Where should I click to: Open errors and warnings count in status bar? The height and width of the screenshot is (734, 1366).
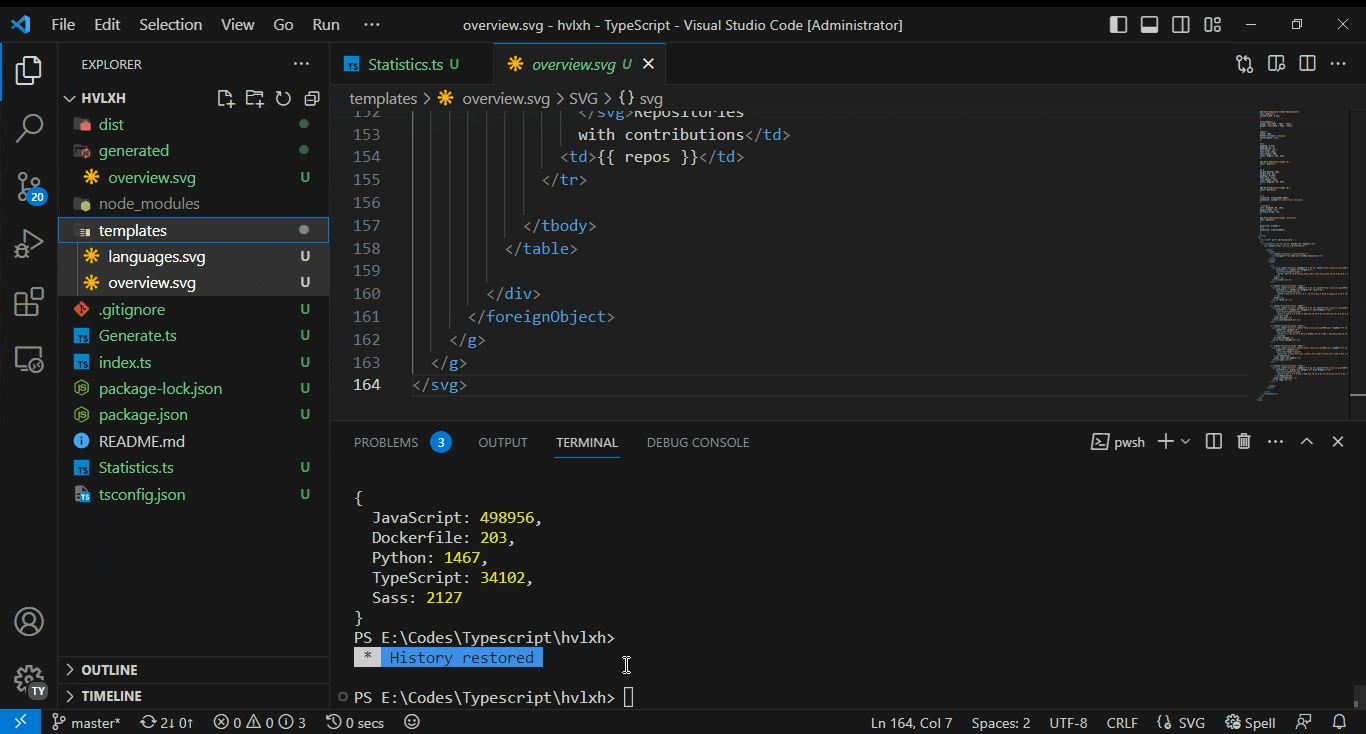coord(260,722)
